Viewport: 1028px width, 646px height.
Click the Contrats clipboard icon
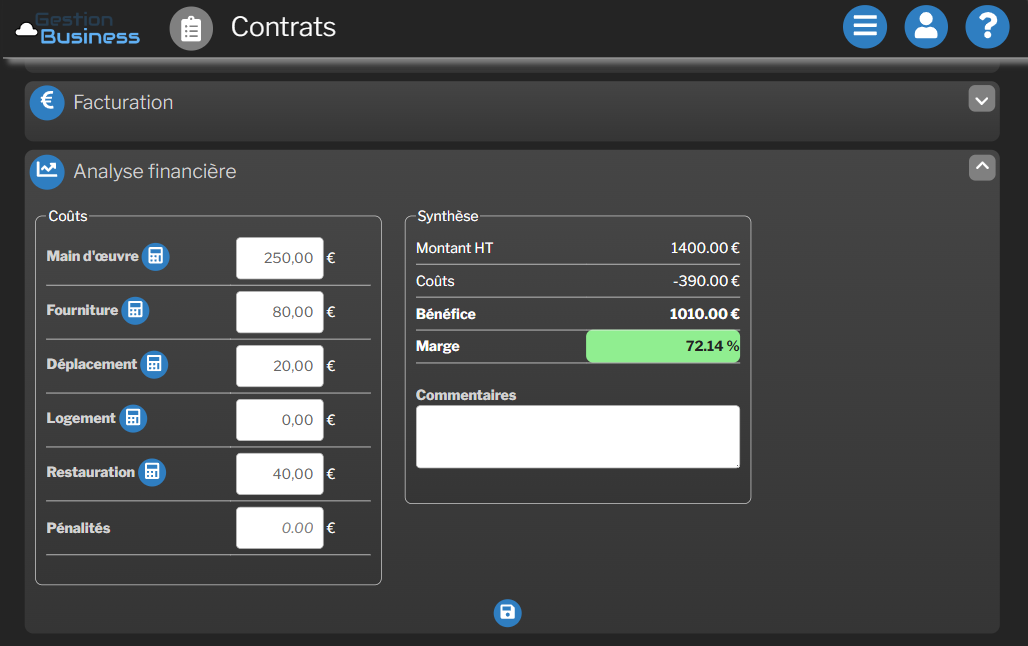point(191,28)
